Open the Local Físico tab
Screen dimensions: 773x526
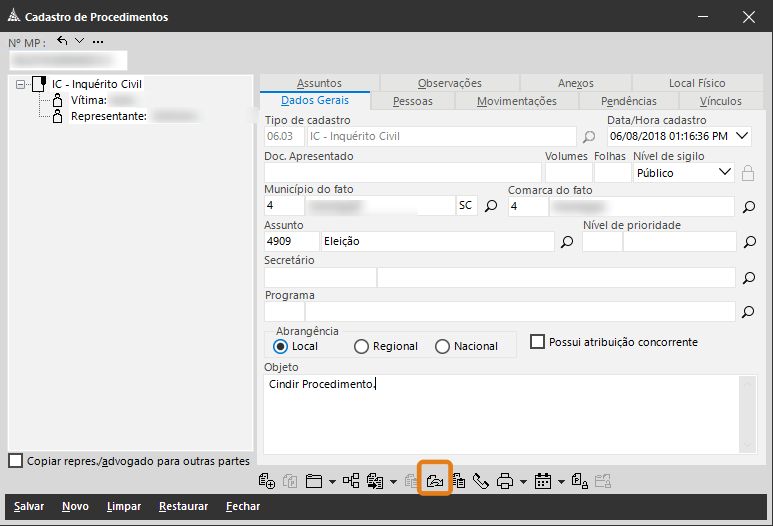click(x=697, y=83)
